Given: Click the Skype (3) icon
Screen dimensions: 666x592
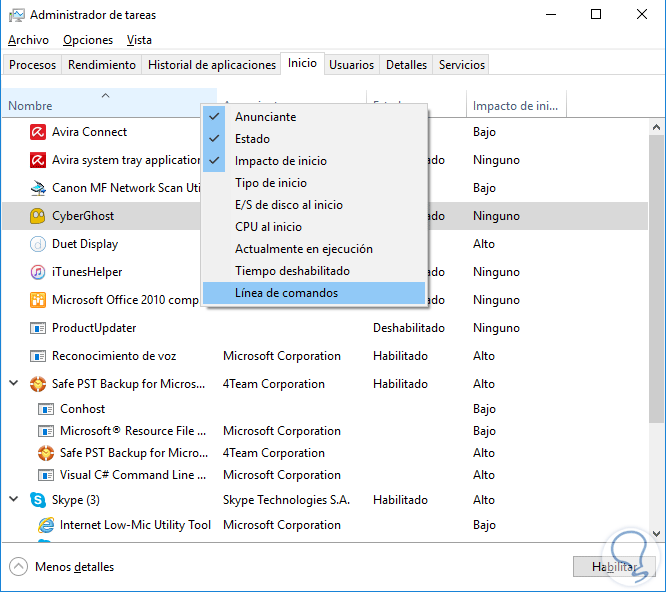Looking at the screenshot, I should (x=38, y=500).
